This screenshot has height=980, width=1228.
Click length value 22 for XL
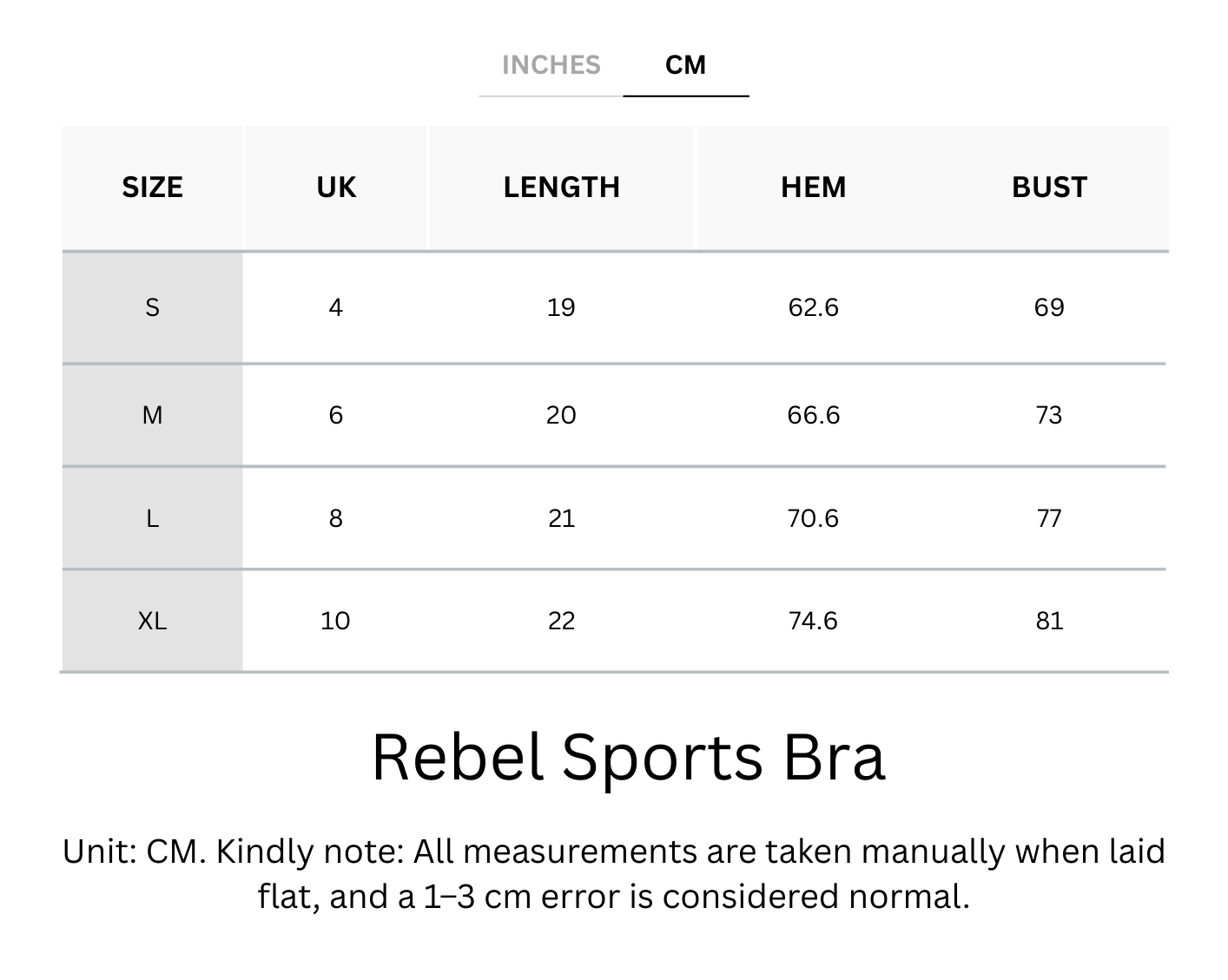561,621
